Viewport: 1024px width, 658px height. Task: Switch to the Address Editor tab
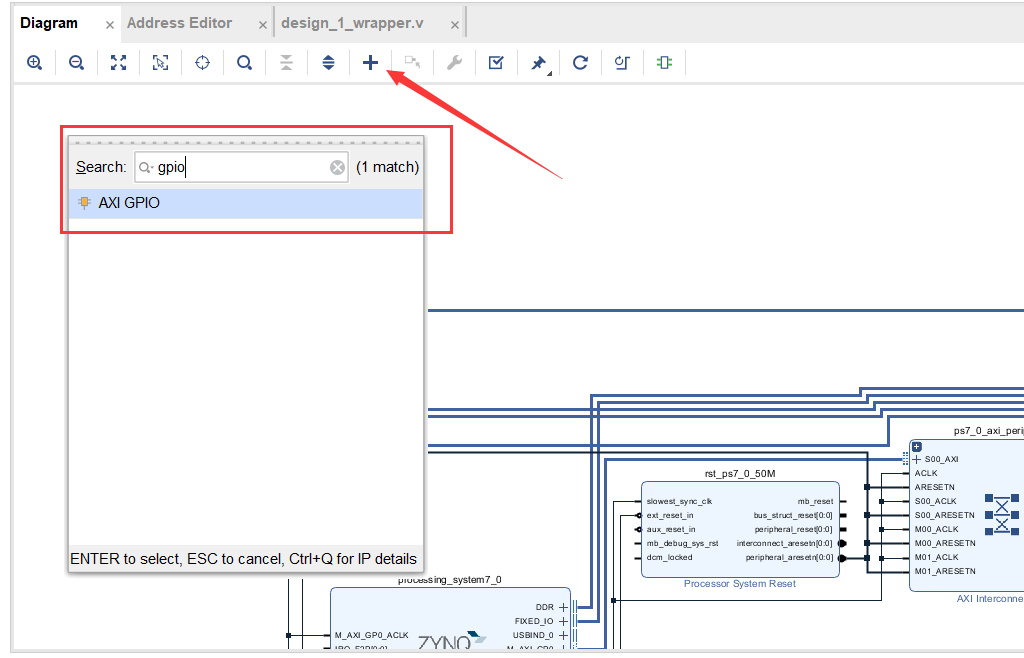(180, 23)
